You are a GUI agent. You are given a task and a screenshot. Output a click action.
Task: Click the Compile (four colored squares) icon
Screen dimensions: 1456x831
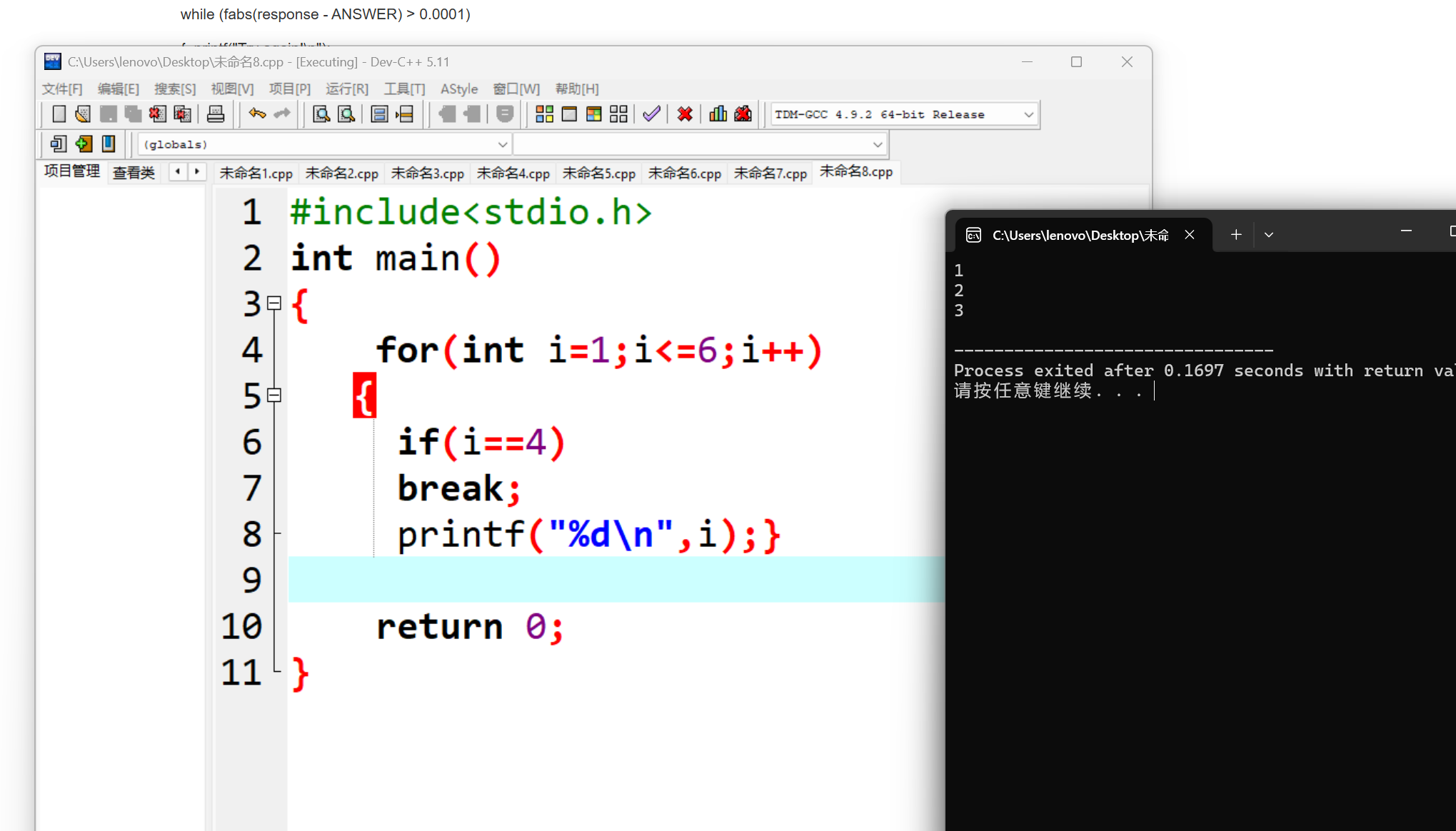tap(544, 114)
